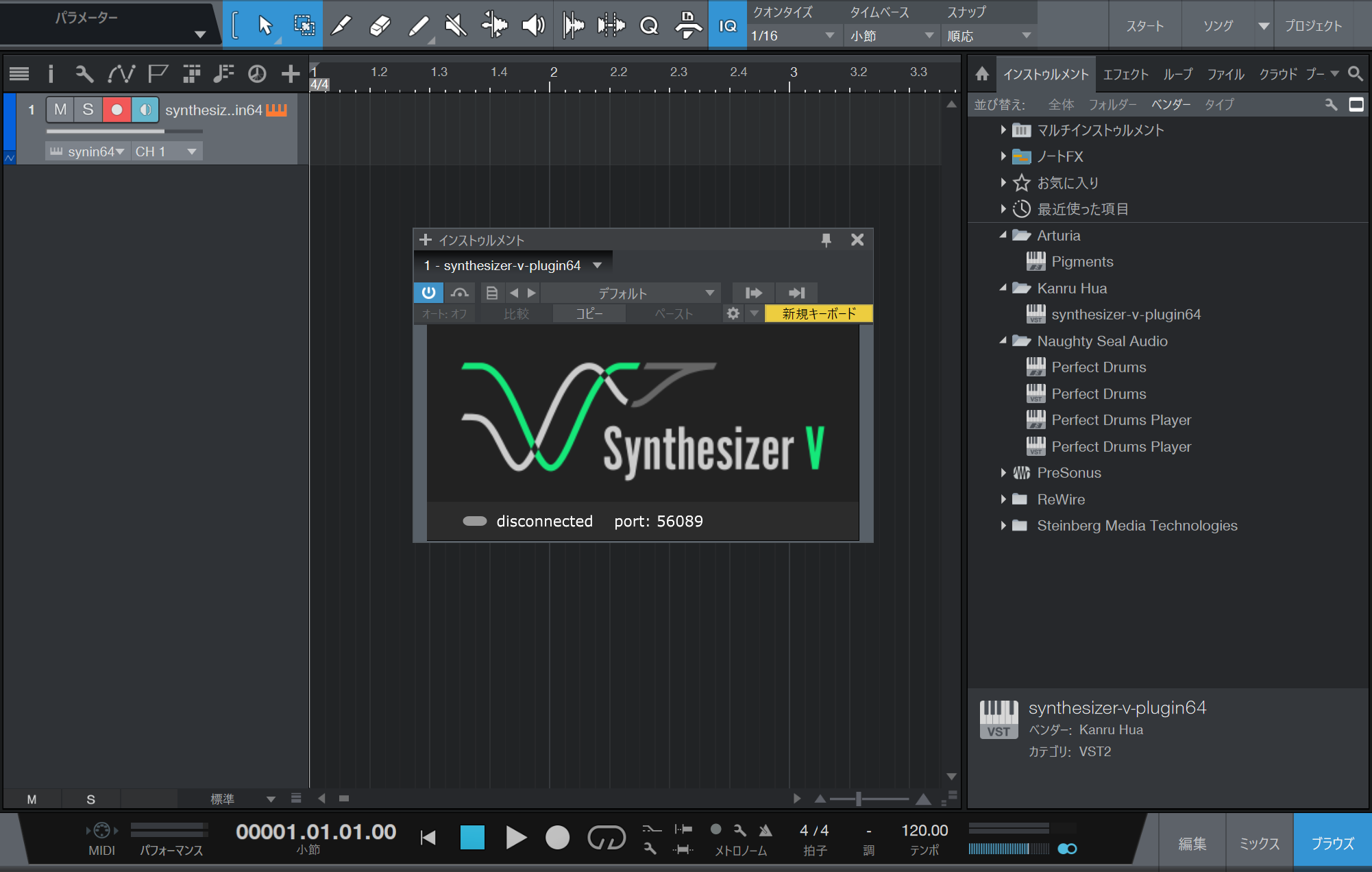Click the 新規キーボード button
This screenshot has height=872, width=1372.
tap(818, 313)
